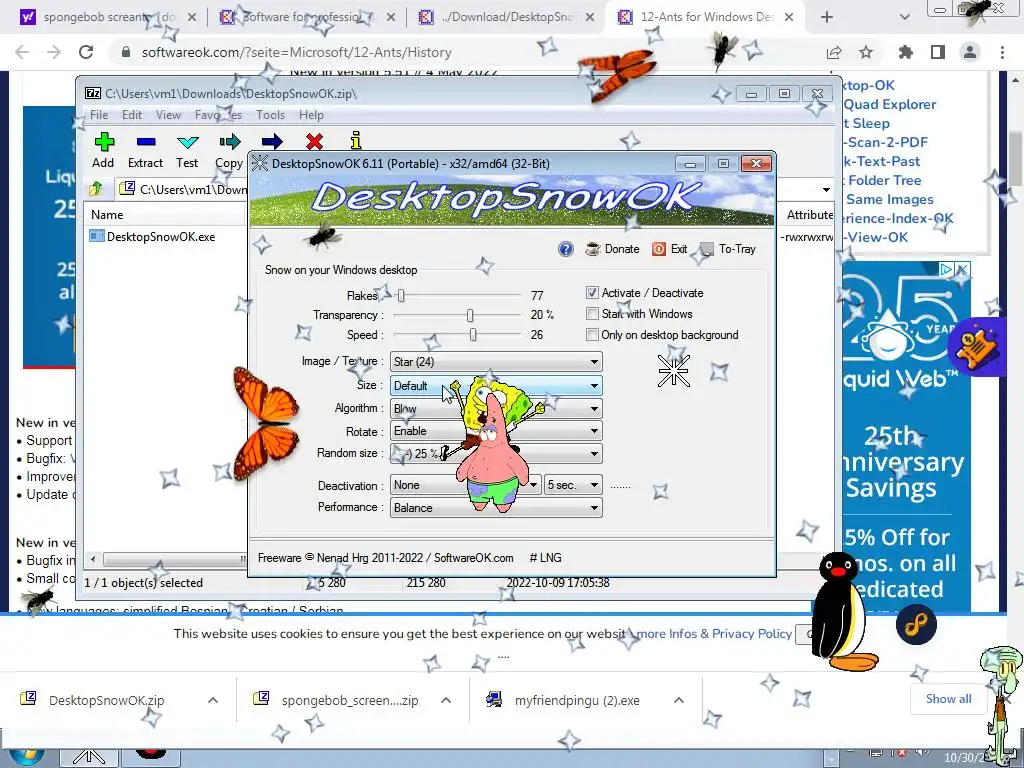The height and width of the screenshot is (768, 1024).
Task: Click the # LNG language link
Action: coord(545,558)
